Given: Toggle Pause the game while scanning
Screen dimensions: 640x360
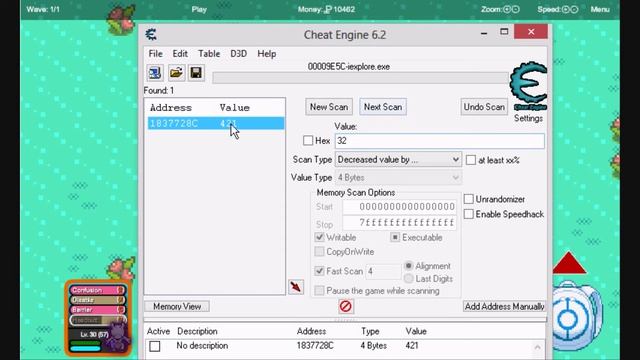Looking at the screenshot, I should click(319, 291).
